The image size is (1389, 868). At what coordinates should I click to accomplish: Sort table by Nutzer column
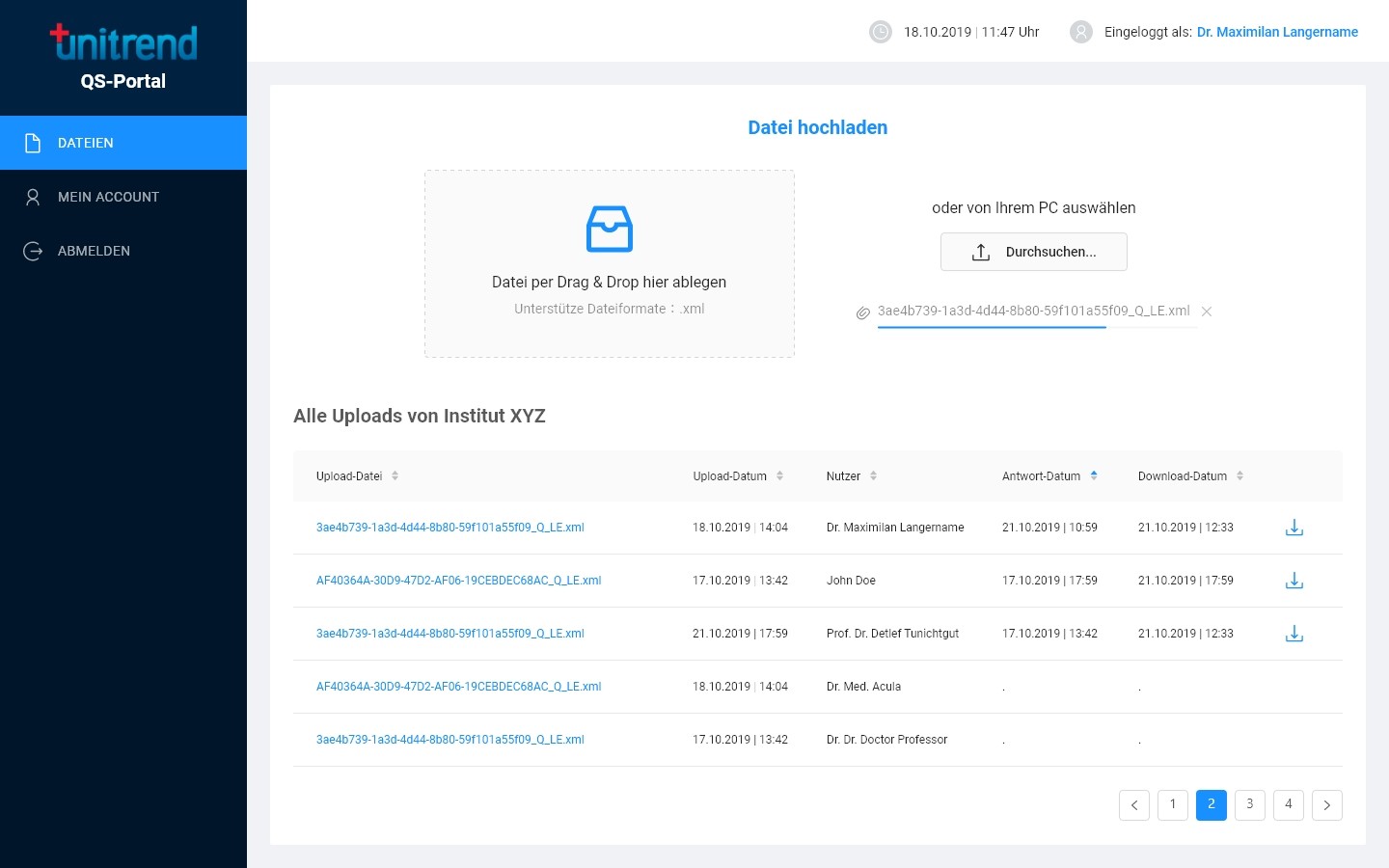pyautogui.click(x=873, y=476)
